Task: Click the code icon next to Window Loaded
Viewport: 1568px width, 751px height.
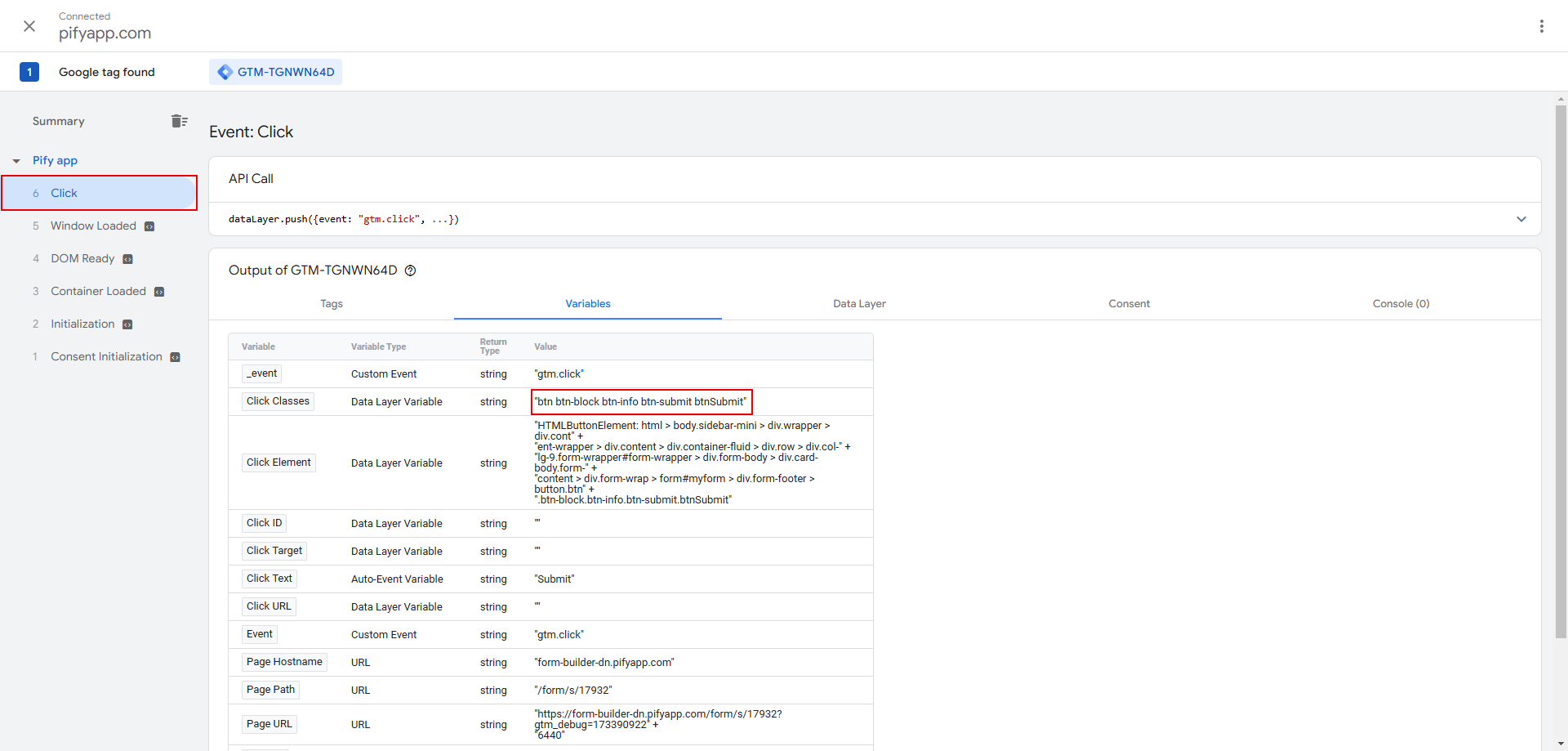Action: [x=149, y=226]
